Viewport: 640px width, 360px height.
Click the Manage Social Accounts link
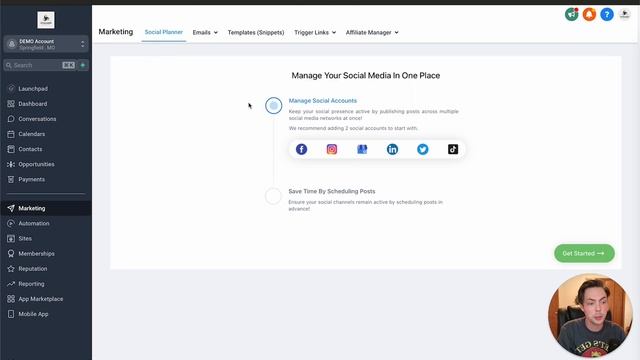(322, 100)
